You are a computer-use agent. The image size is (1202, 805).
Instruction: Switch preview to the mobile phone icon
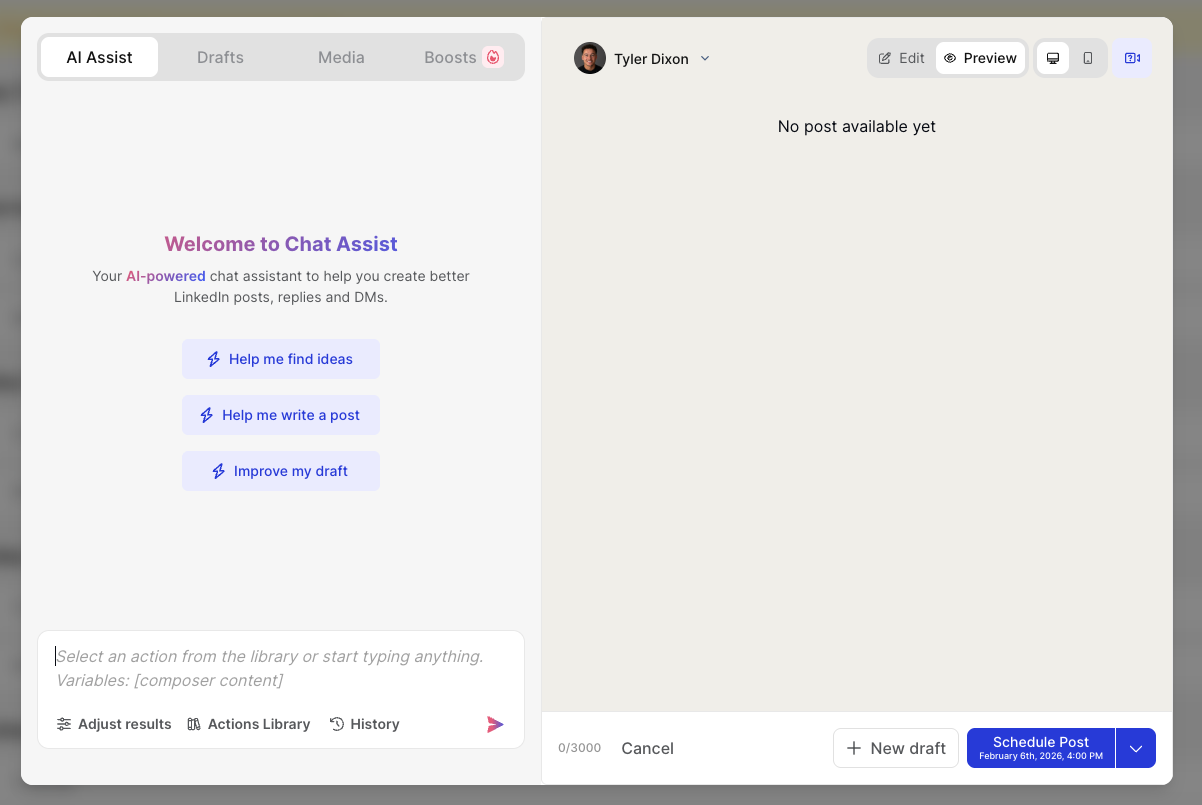tap(1089, 58)
